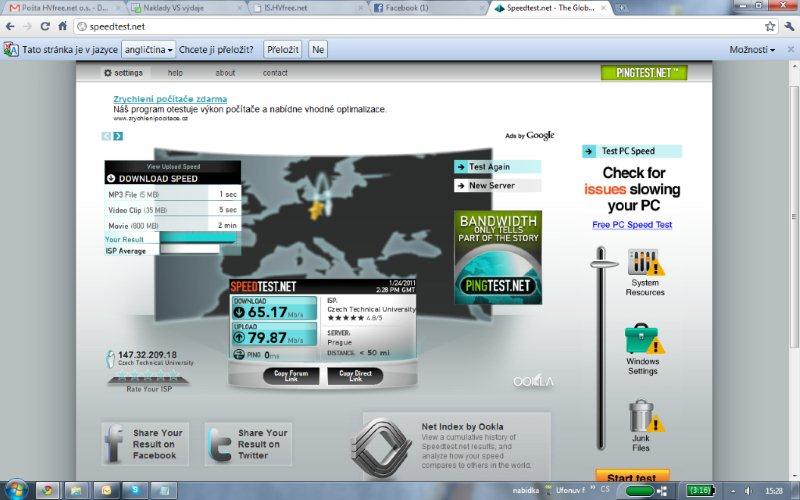Click the Test PC Speed button
This screenshot has height=500, width=800.
(632, 151)
